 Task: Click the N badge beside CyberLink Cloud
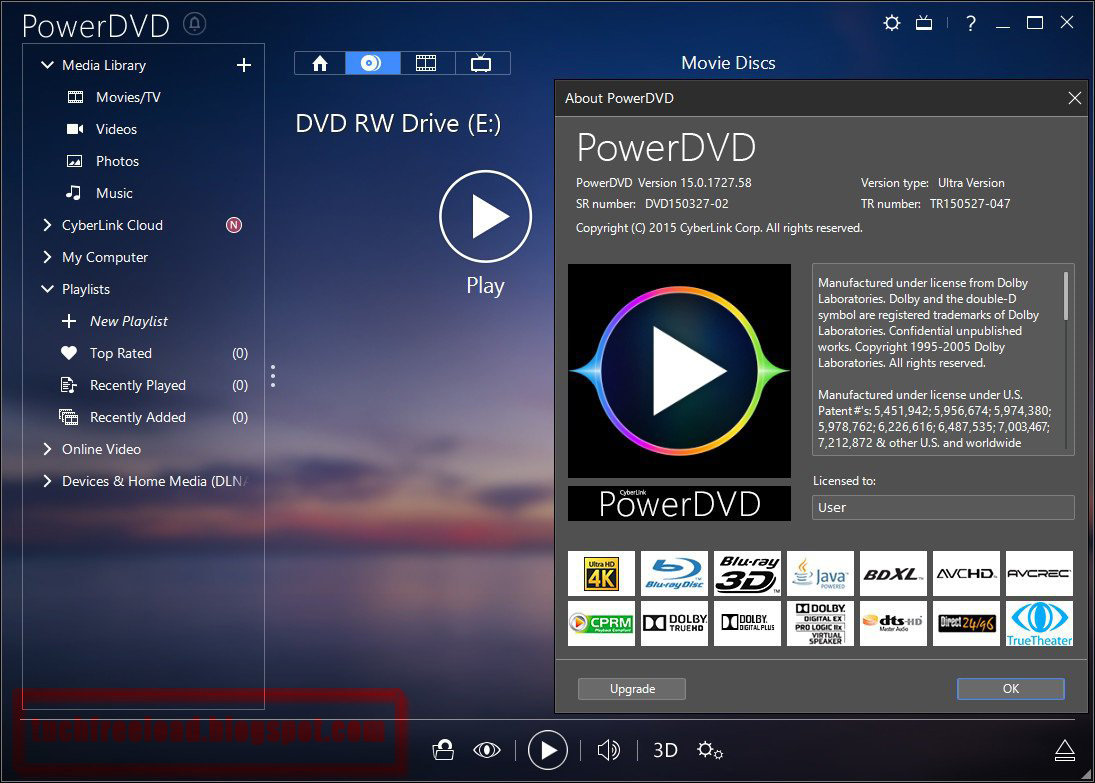click(234, 225)
